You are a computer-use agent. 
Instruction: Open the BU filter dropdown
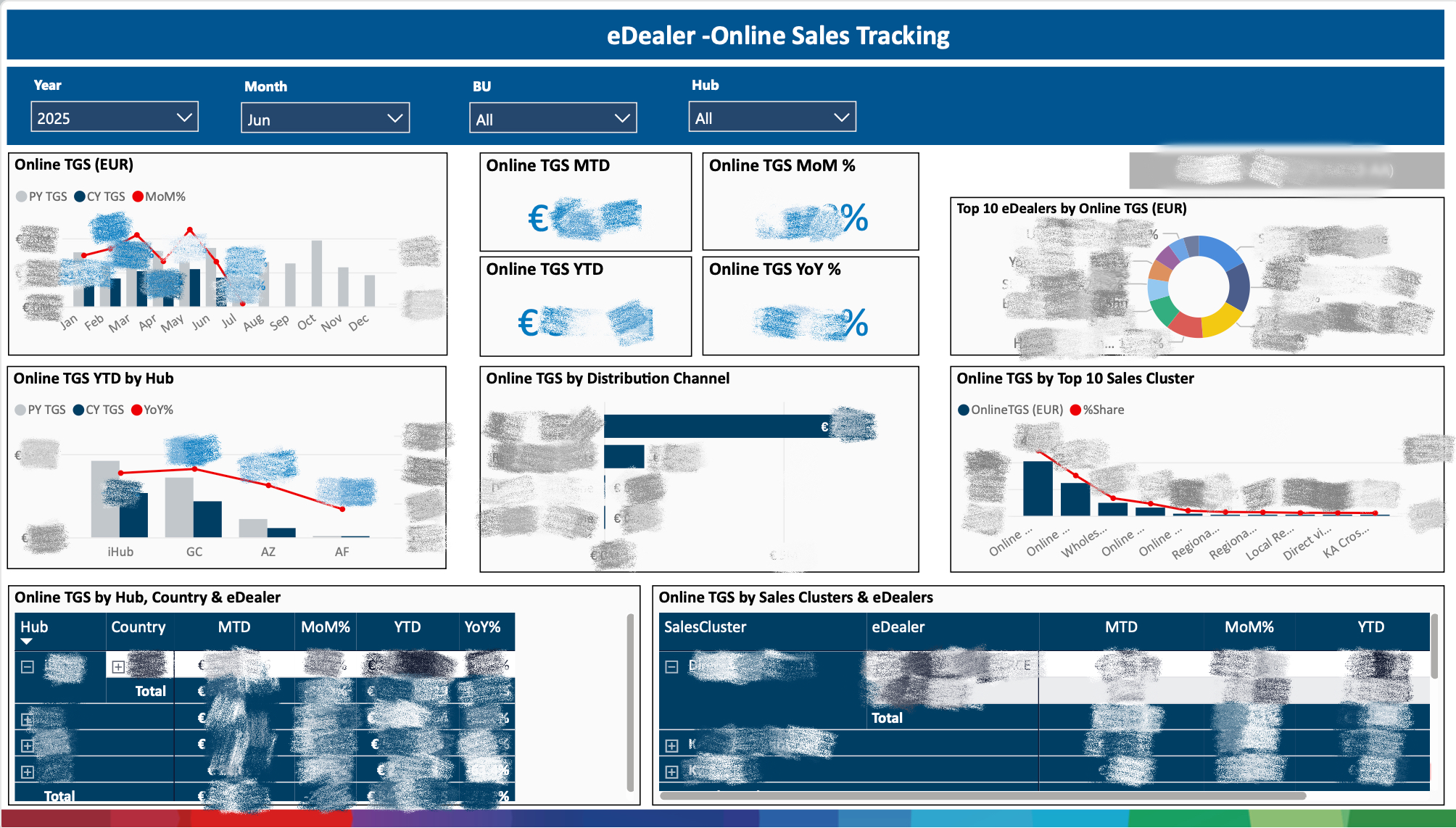tap(622, 117)
